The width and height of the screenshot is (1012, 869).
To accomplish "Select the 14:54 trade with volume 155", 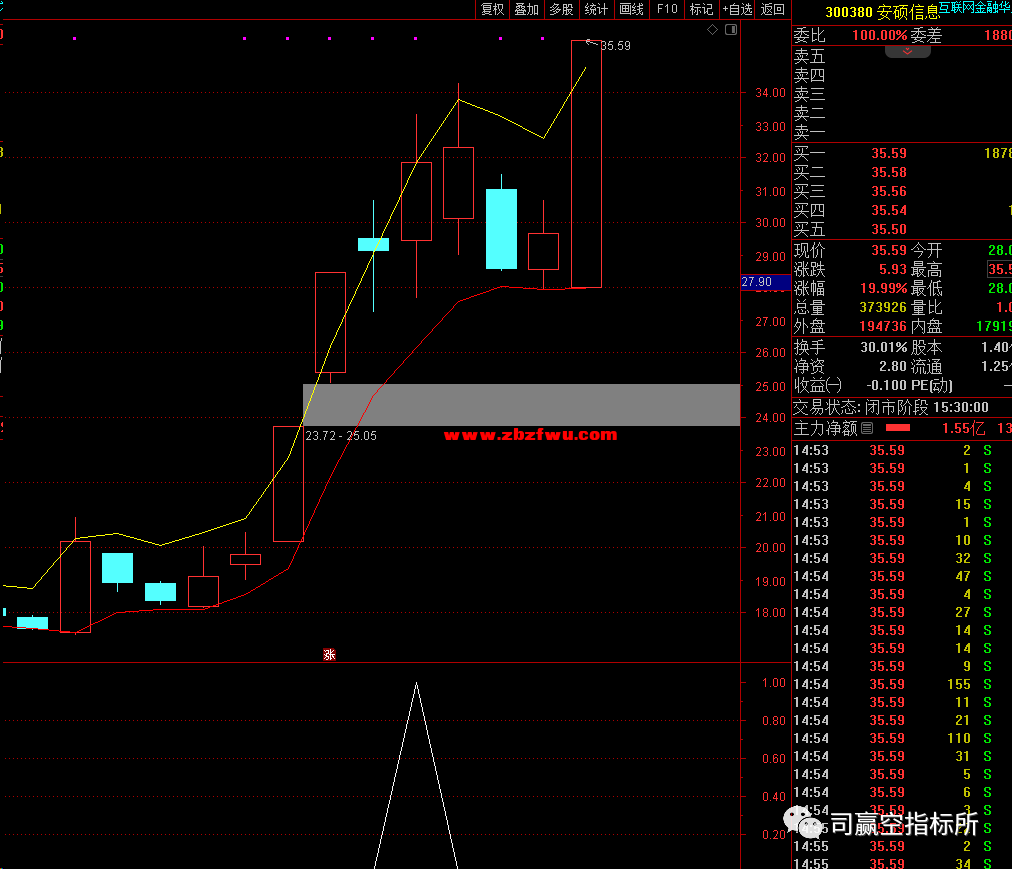I will (891, 684).
